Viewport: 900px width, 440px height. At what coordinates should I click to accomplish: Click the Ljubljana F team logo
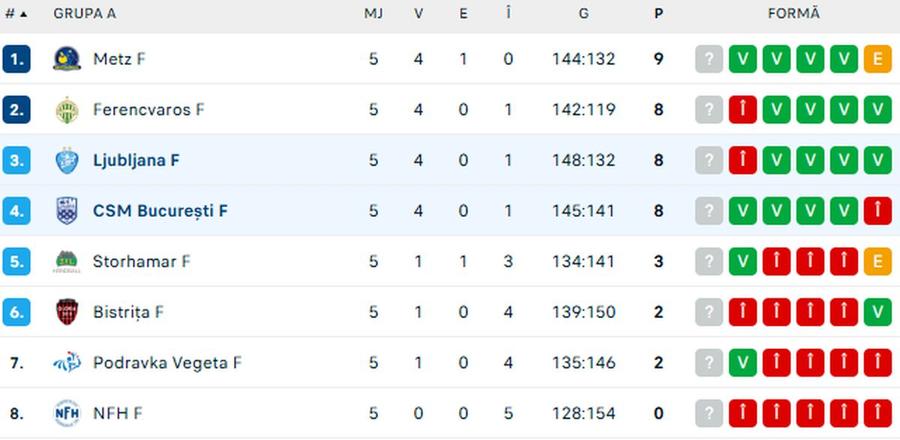(x=67, y=160)
